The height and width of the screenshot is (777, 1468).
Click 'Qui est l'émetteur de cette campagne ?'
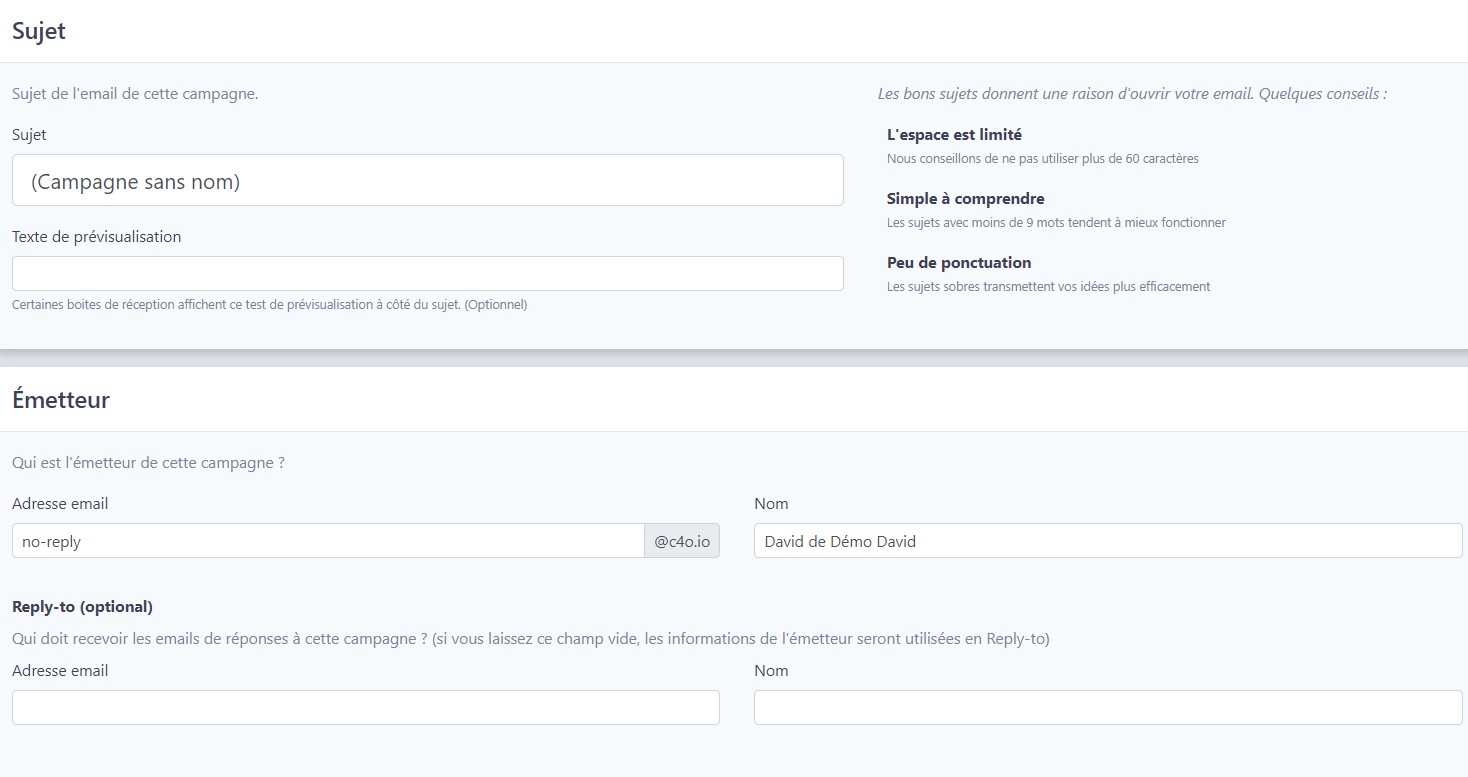148,463
